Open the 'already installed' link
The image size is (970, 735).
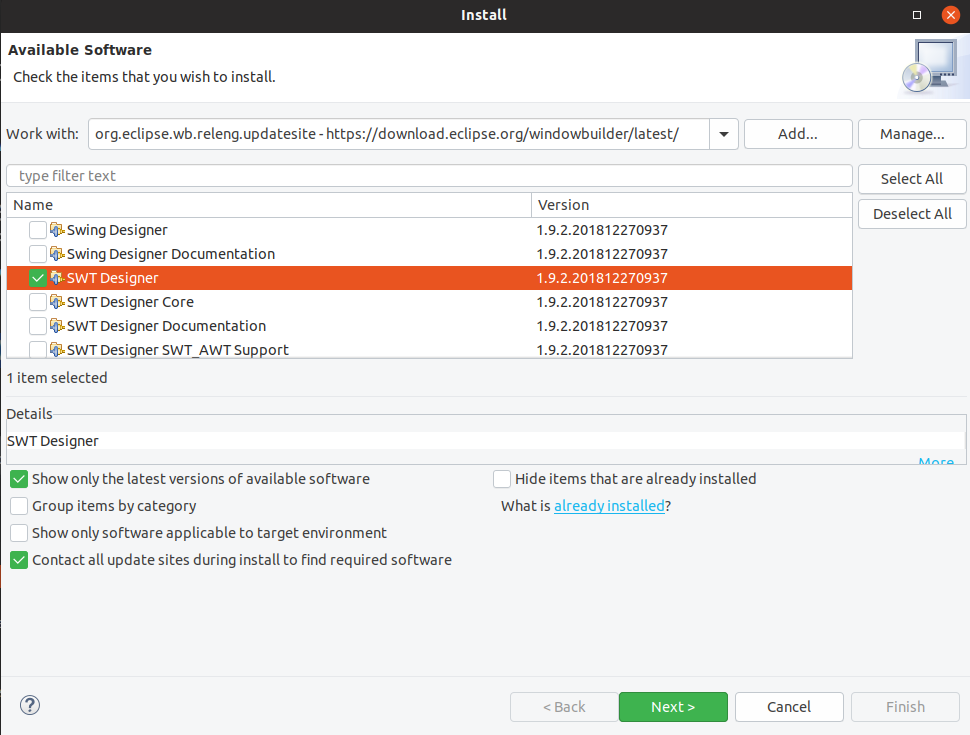point(609,506)
